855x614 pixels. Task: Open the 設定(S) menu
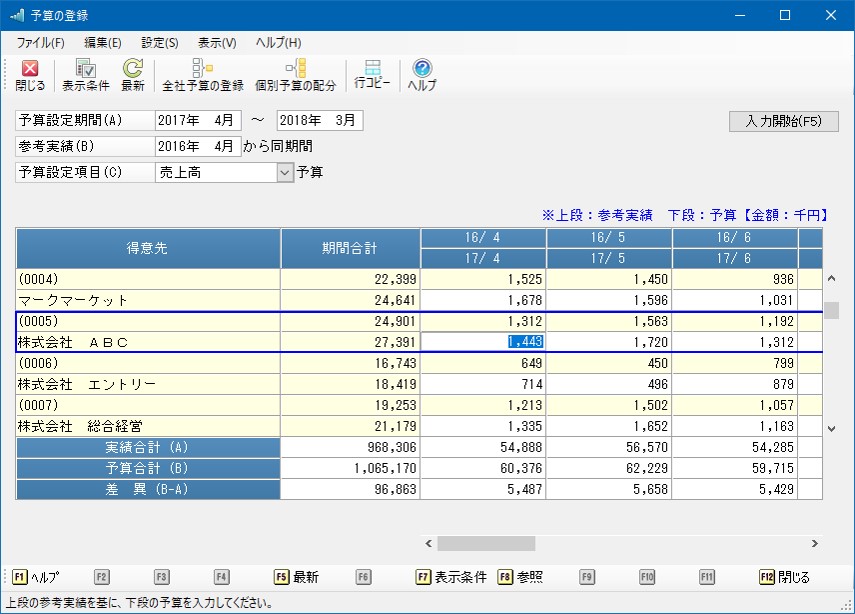tap(160, 43)
